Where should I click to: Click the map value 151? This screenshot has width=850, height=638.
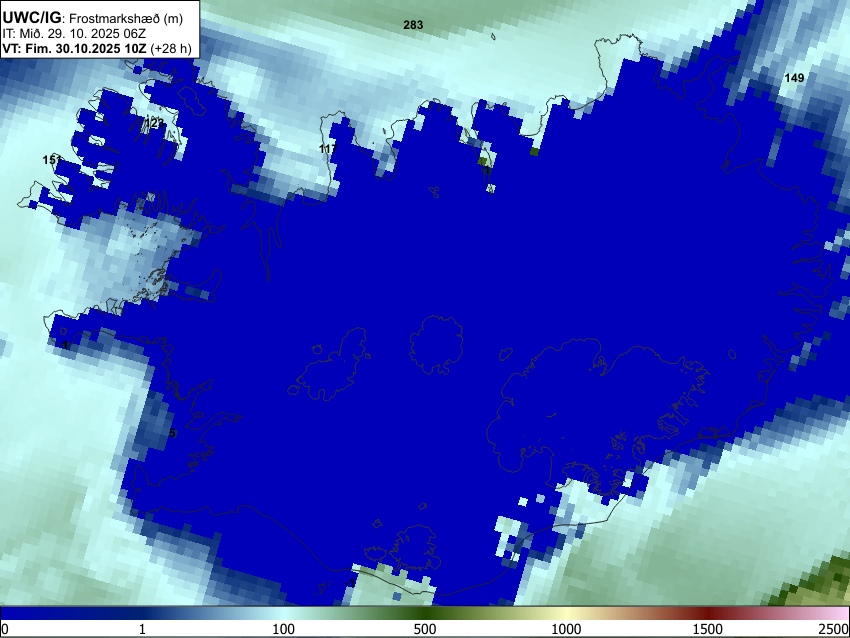point(52,160)
